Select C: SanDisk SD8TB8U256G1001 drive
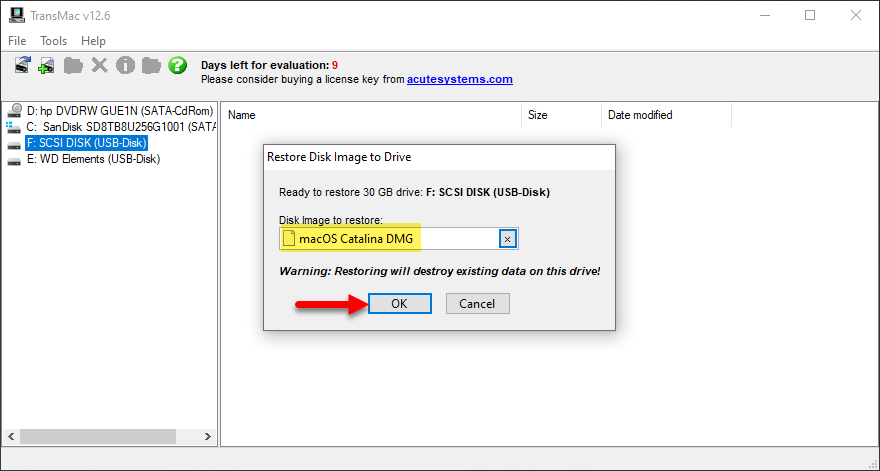The height and width of the screenshot is (471, 880). (x=121, y=127)
